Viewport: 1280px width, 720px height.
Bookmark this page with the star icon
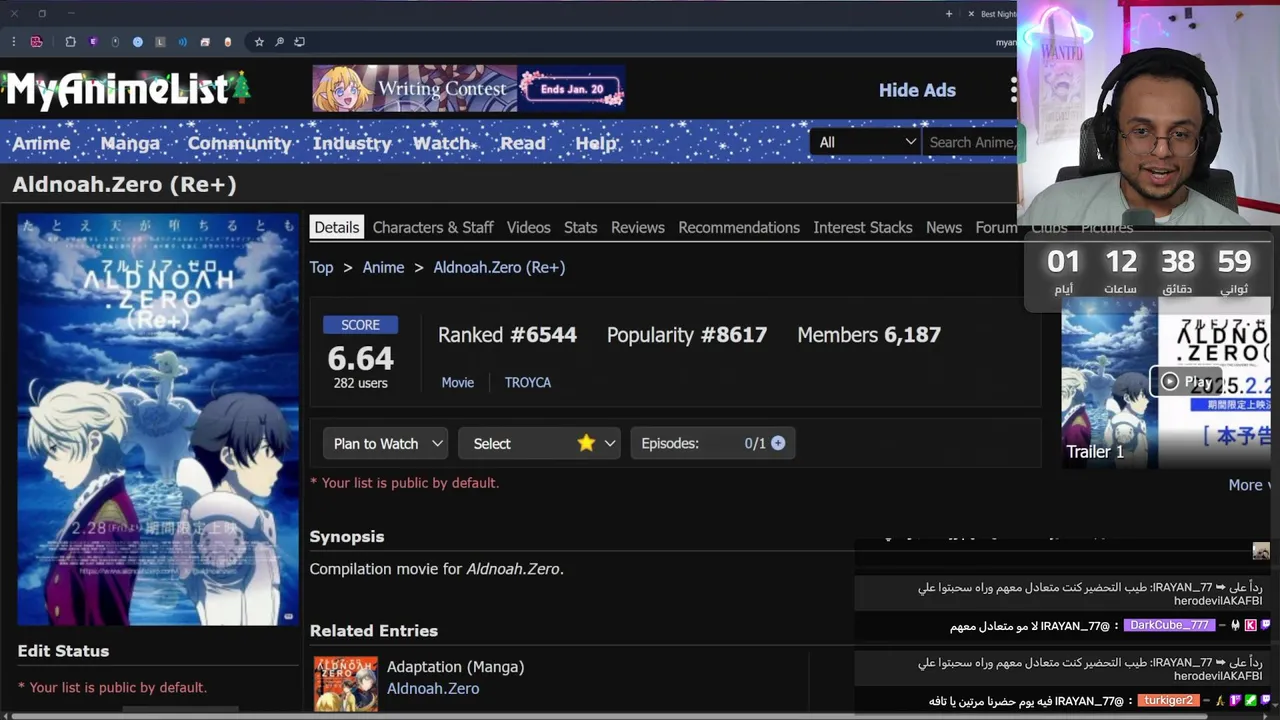259,42
